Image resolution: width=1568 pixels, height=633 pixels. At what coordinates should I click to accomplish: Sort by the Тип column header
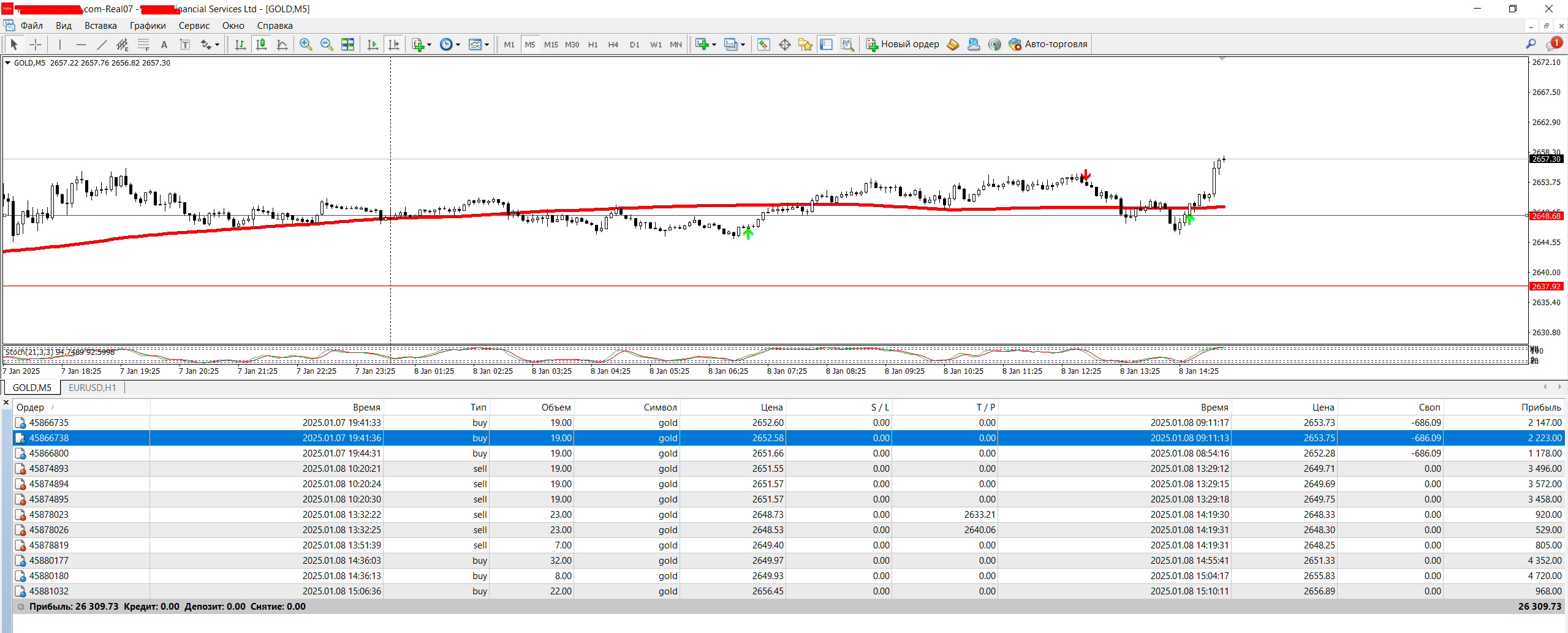coord(436,407)
